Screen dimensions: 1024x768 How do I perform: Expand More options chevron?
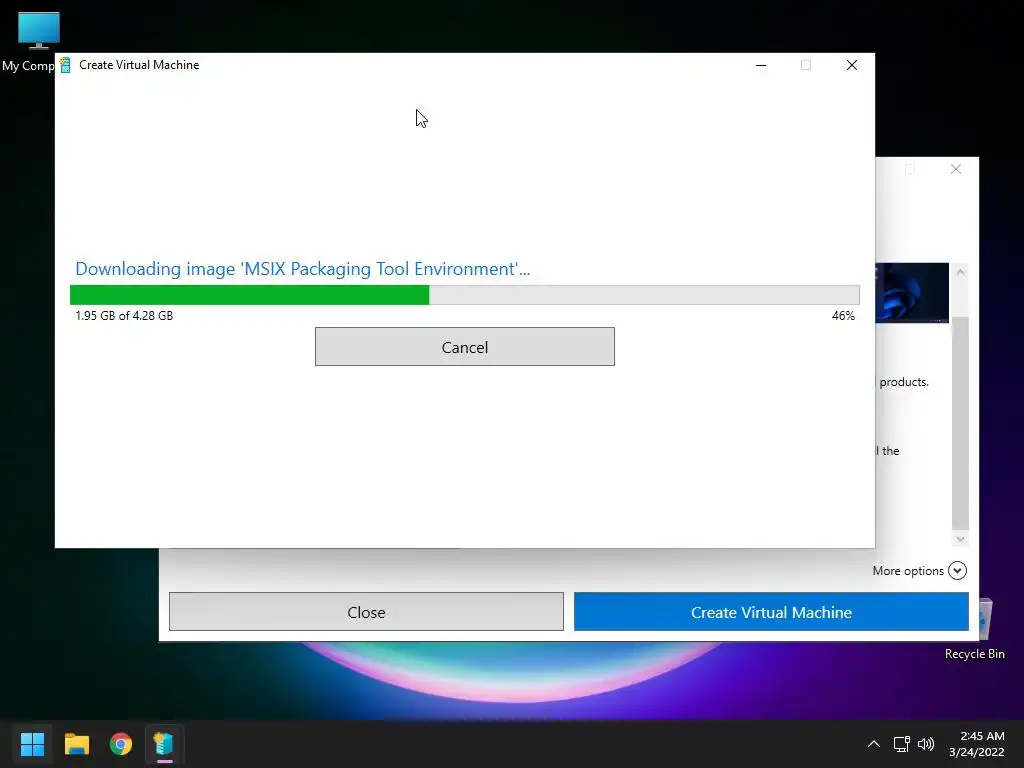[x=957, y=571]
